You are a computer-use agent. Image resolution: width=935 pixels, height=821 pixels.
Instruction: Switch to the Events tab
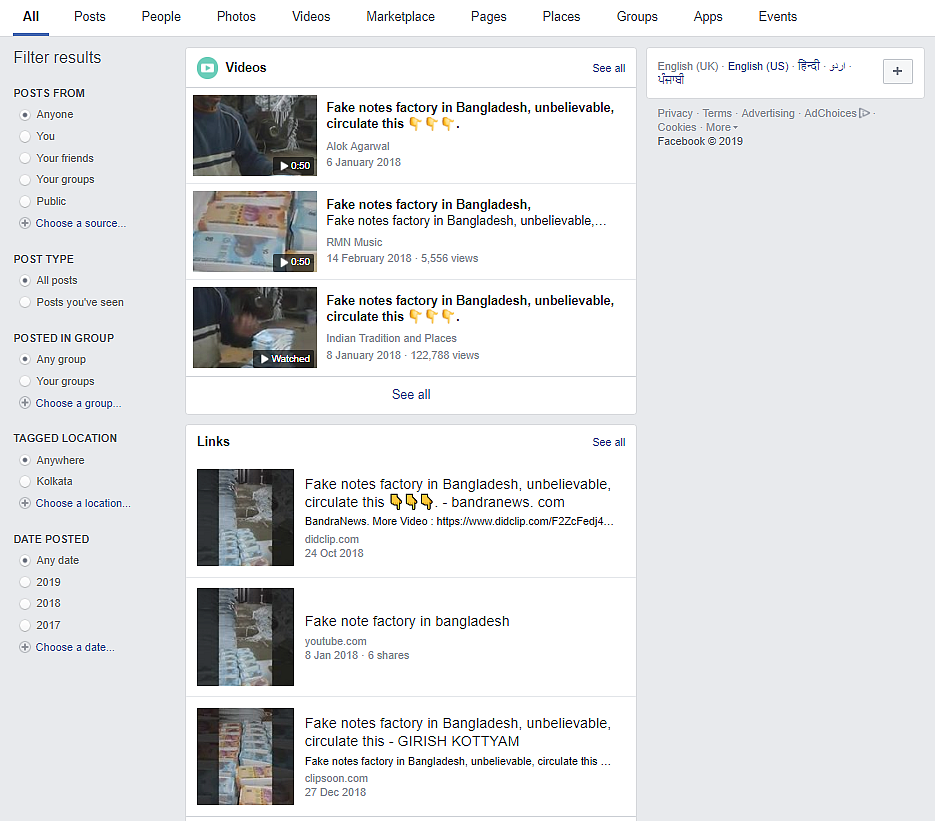click(778, 17)
